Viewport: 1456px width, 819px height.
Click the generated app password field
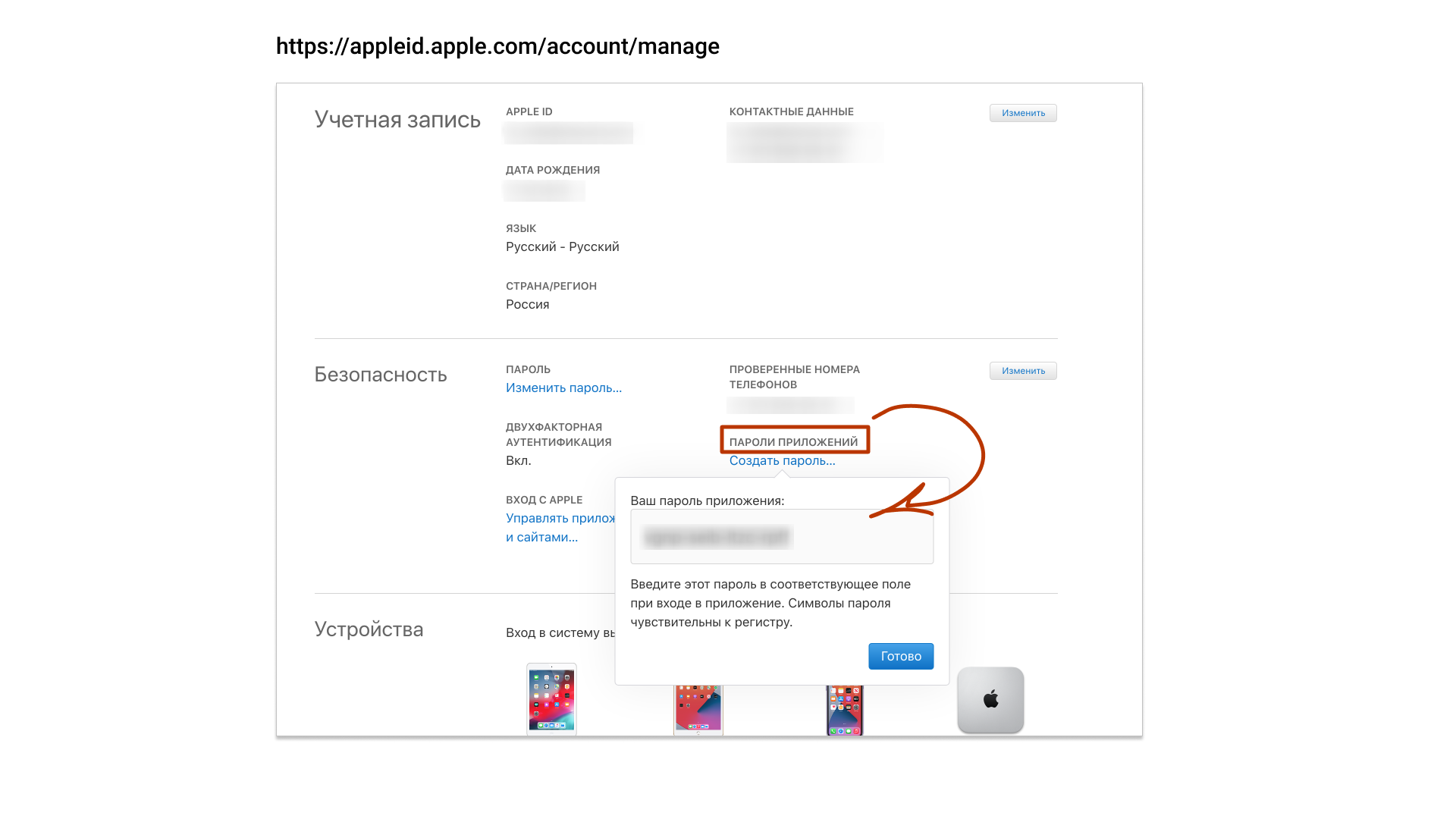coord(782,537)
